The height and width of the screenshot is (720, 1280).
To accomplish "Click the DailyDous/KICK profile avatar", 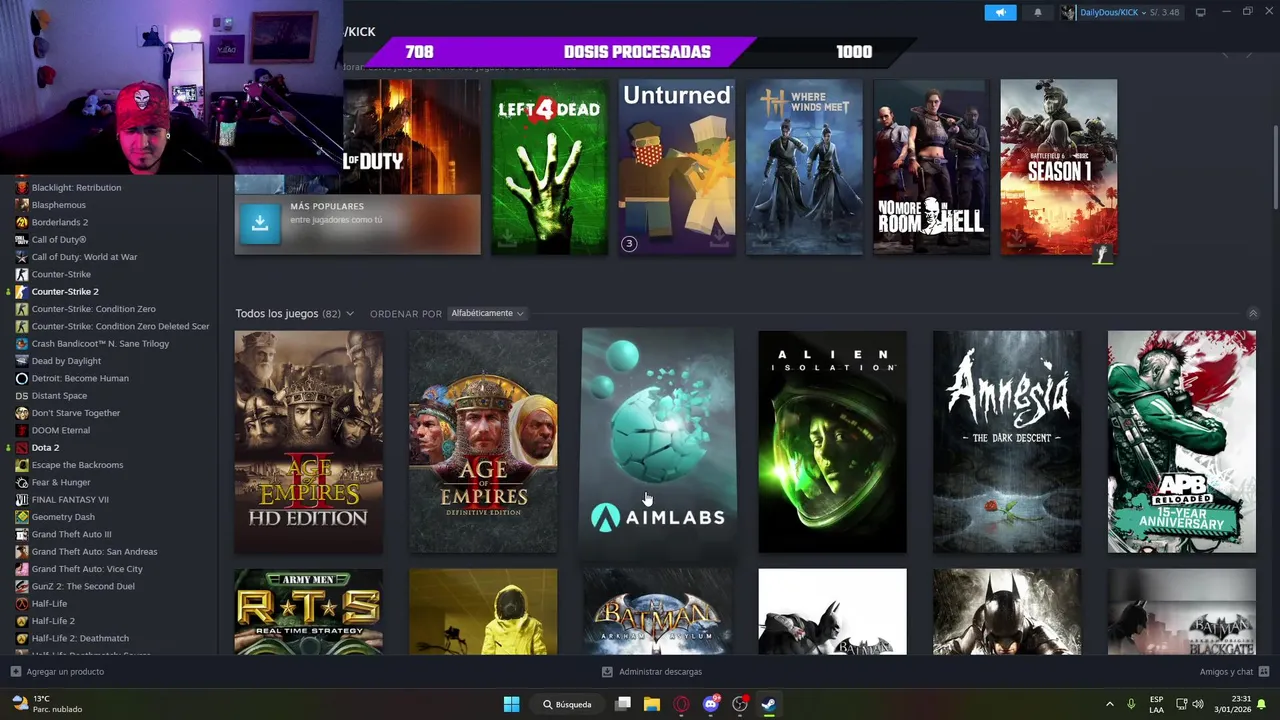I will point(1069,12).
